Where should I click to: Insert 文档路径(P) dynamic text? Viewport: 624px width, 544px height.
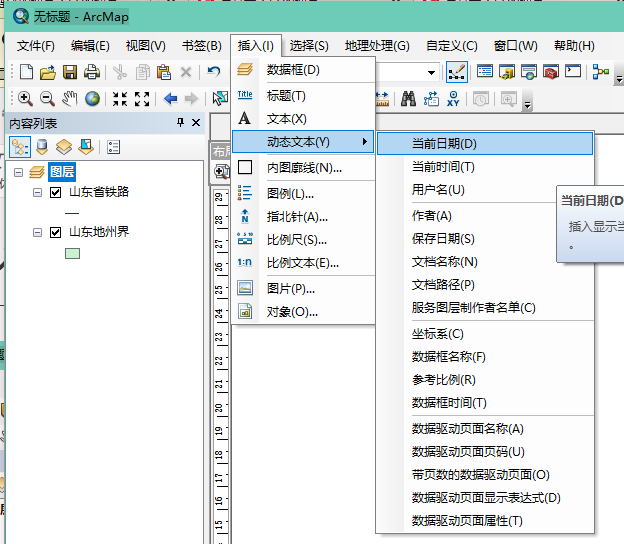tap(485, 285)
